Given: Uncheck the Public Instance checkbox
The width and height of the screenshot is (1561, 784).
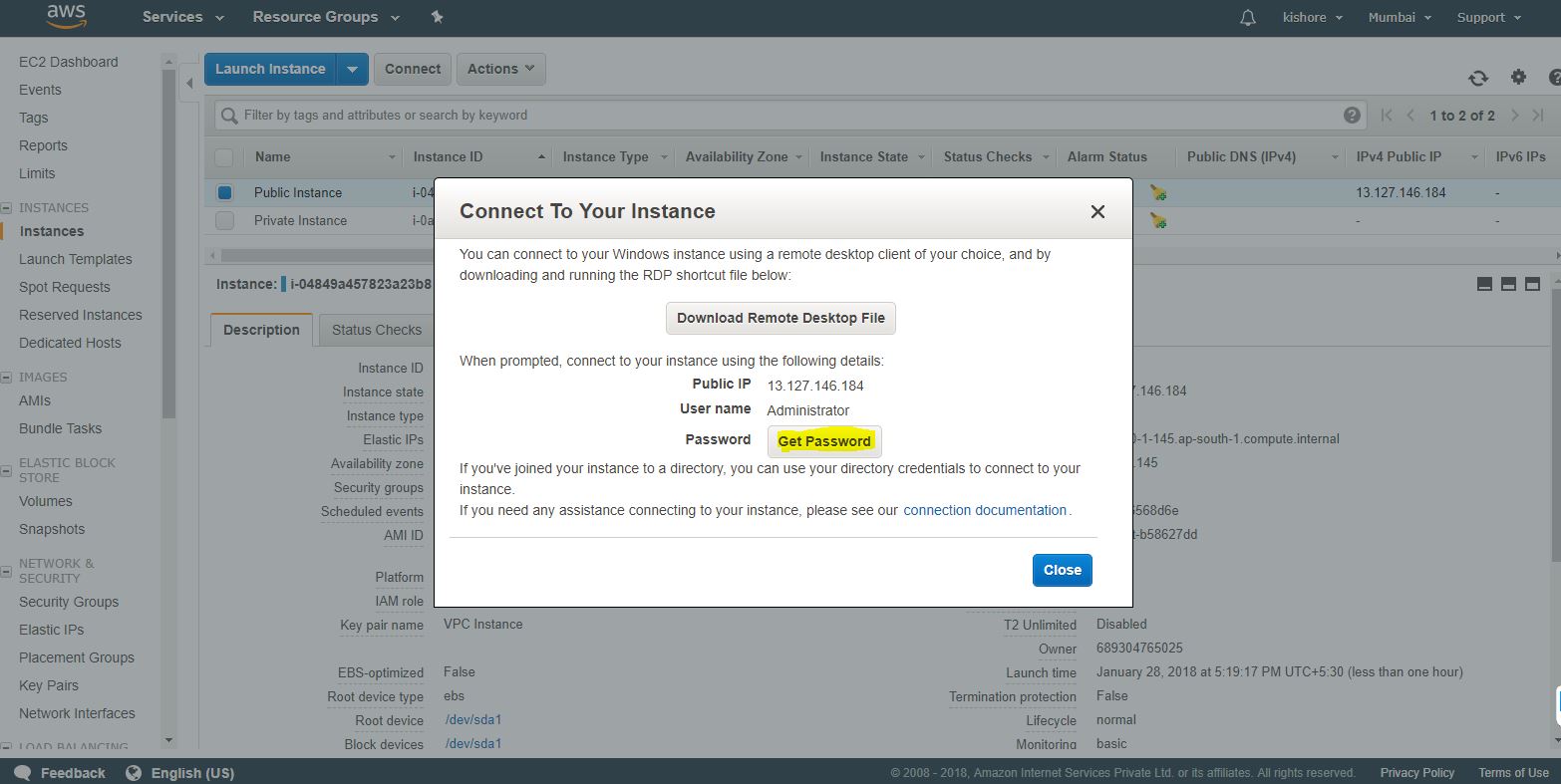Looking at the screenshot, I should click(224, 193).
